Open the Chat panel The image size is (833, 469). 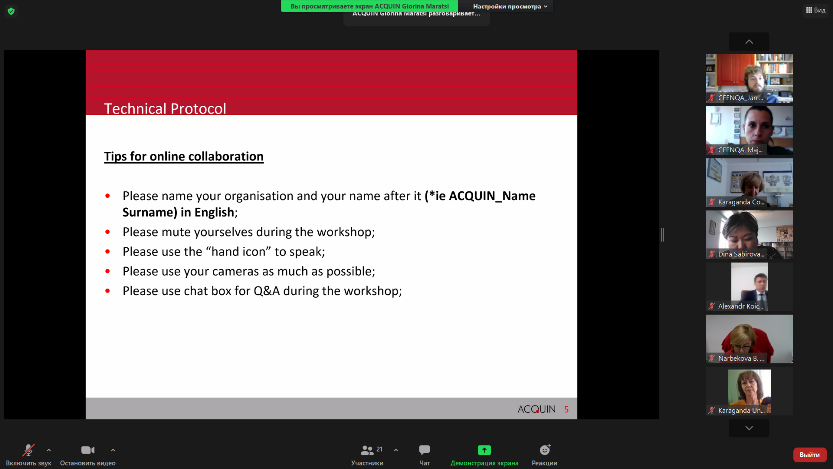point(424,452)
